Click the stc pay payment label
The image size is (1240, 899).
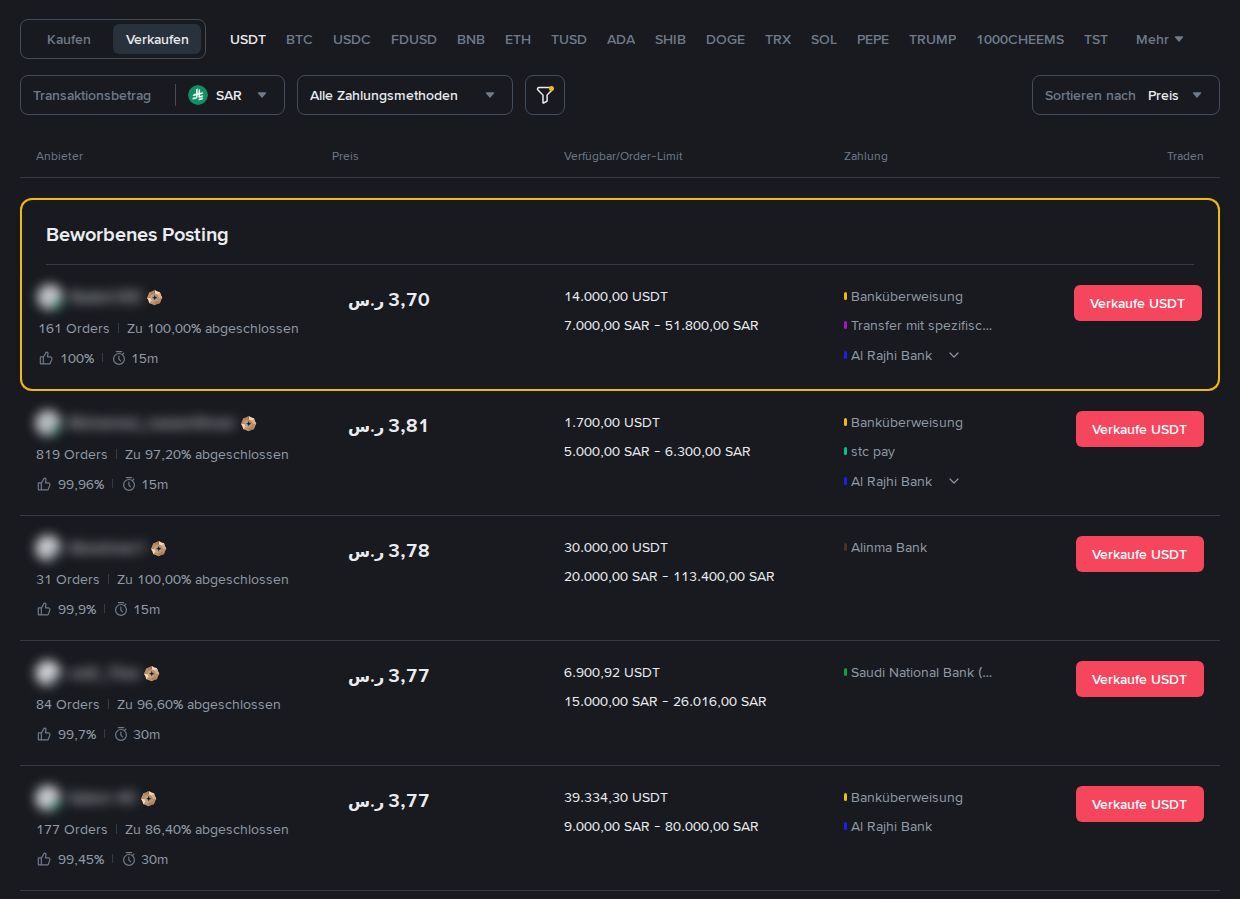pyautogui.click(x=873, y=451)
